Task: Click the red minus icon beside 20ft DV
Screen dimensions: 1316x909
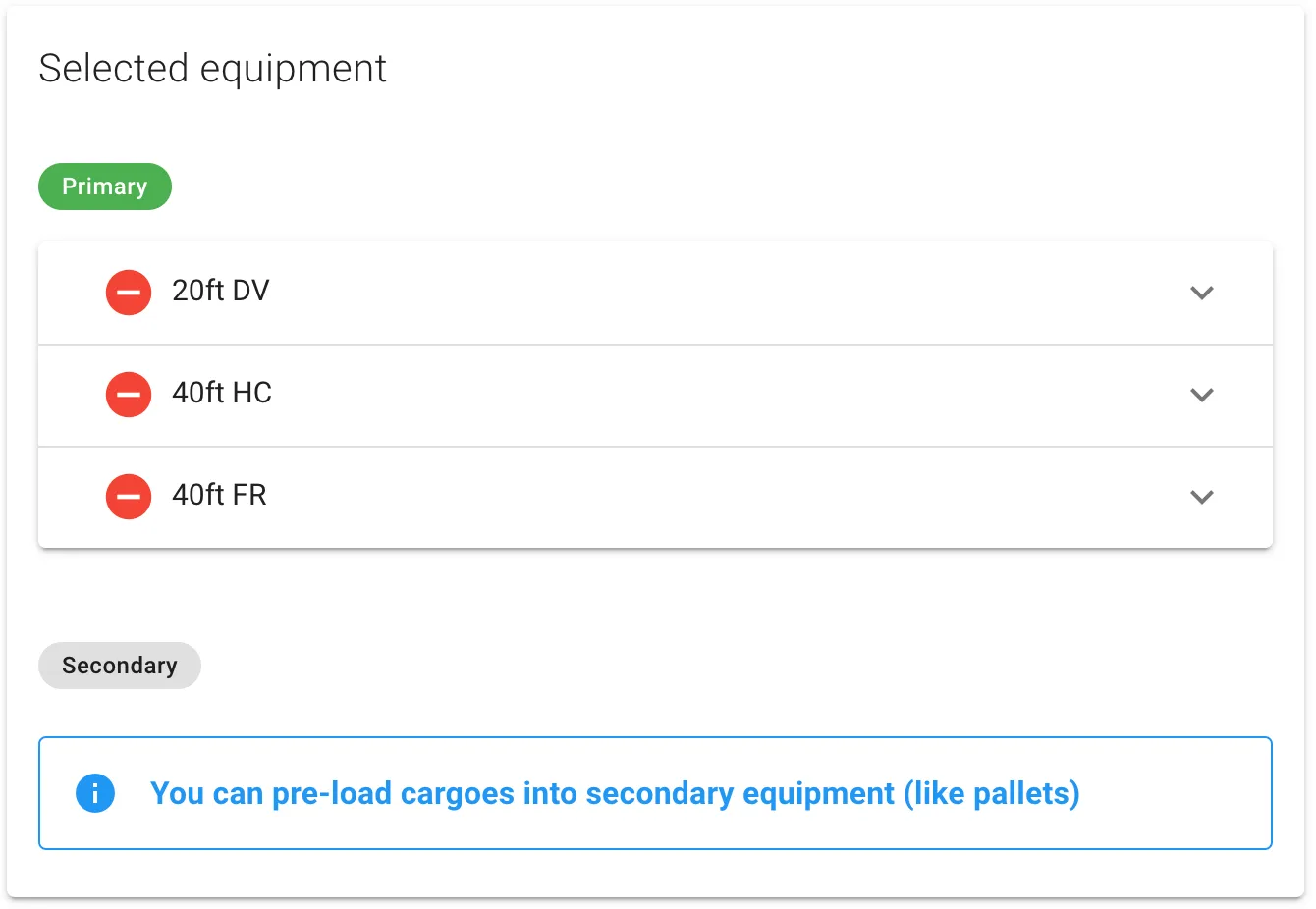Action: (128, 292)
